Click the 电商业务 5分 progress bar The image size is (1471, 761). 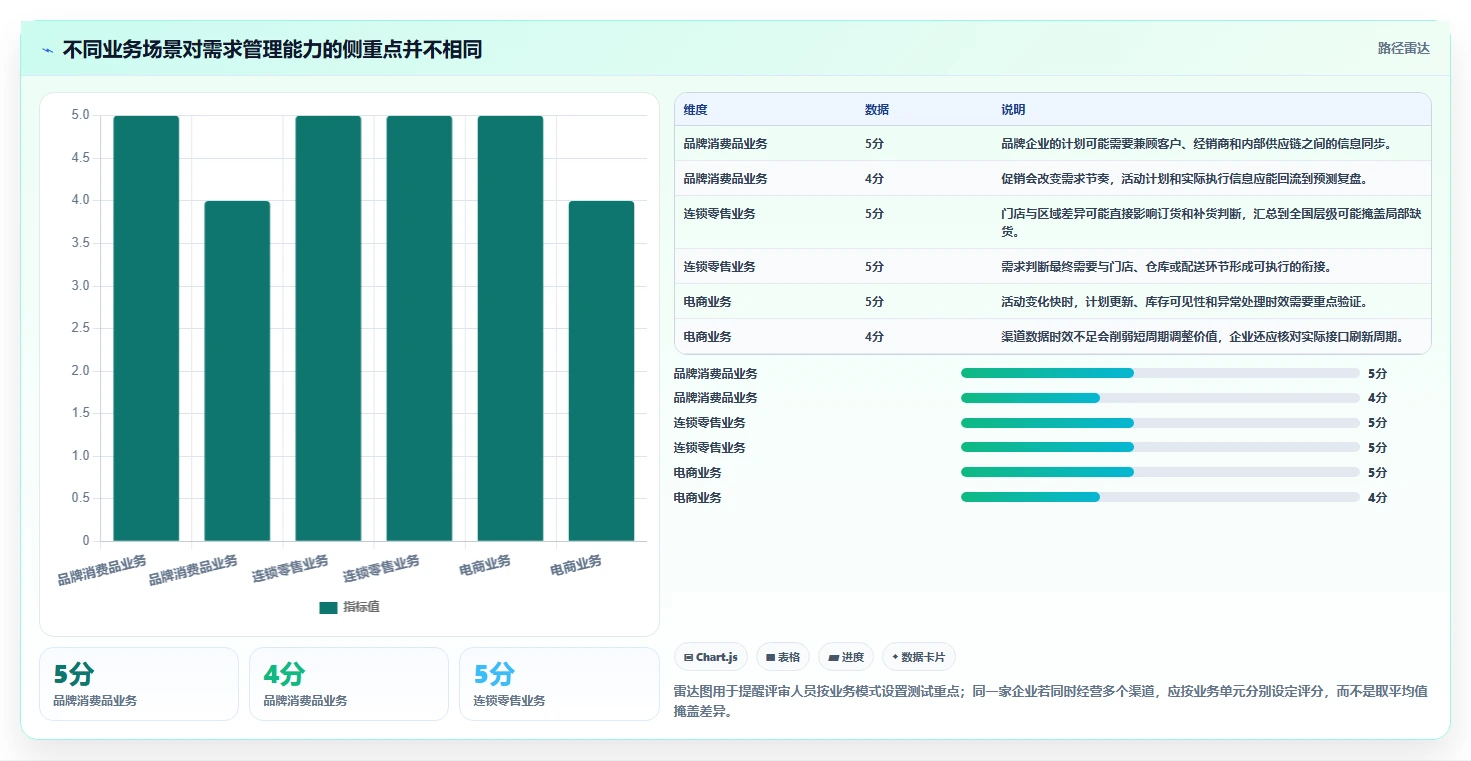(x=1160, y=472)
